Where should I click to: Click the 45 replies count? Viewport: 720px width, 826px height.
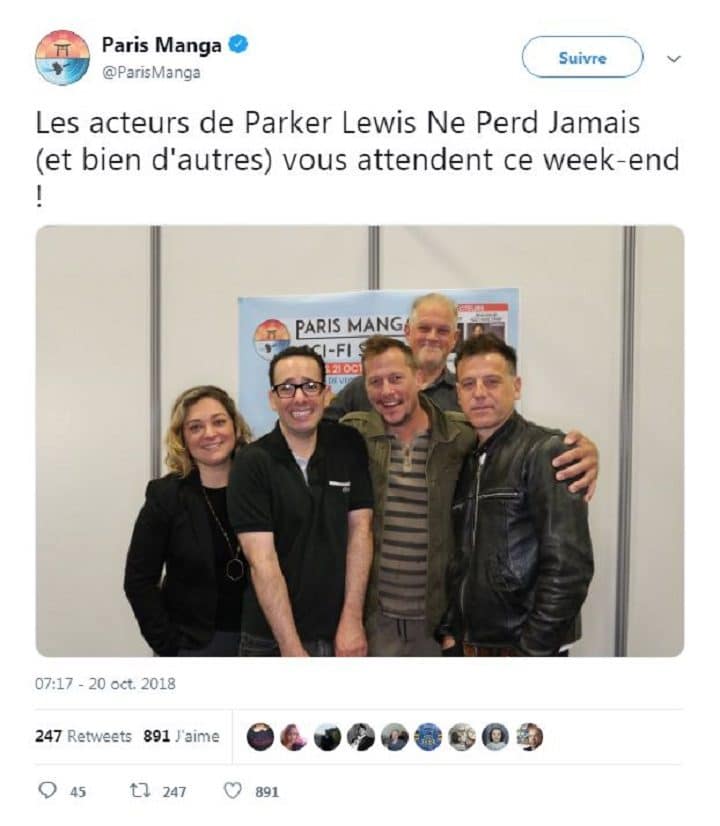pos(78,791)
